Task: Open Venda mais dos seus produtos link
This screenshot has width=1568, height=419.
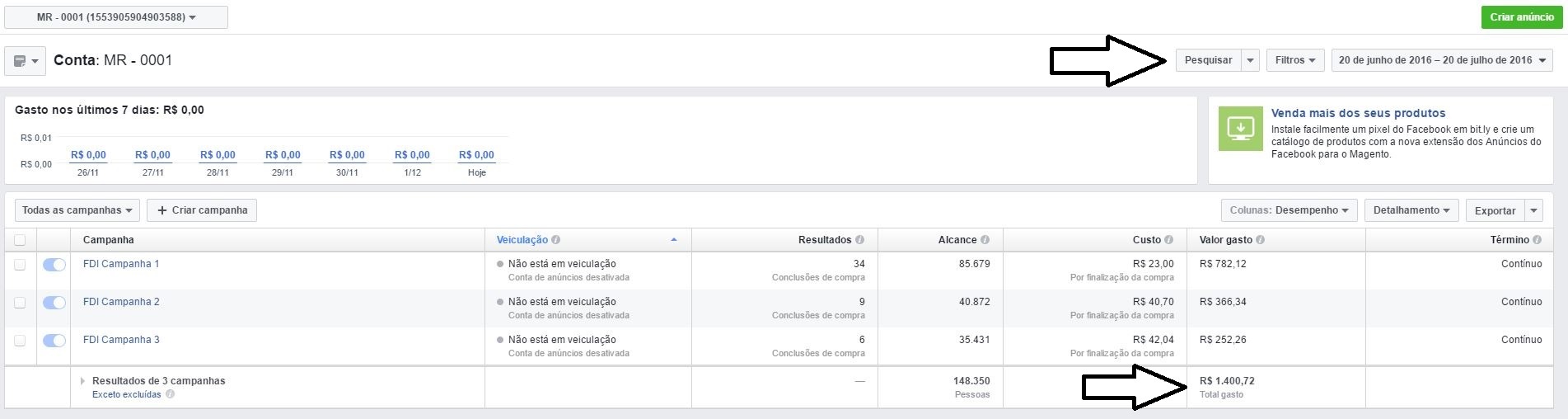Action: click(x=1358, y=113)
